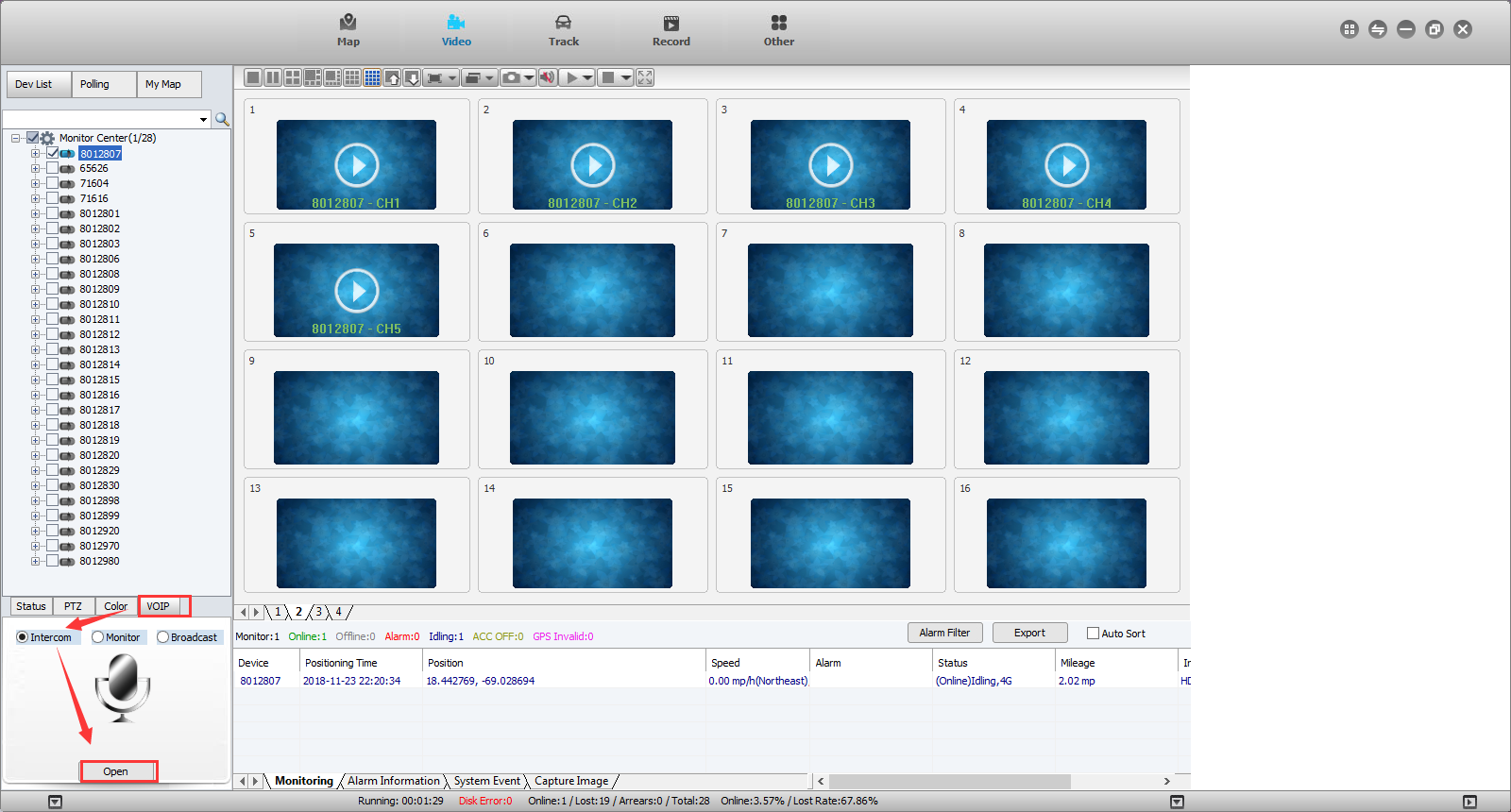Open the play-all dropdown arrow in toolbar
Screen dimensions: 1511x812
pos(587,77)
